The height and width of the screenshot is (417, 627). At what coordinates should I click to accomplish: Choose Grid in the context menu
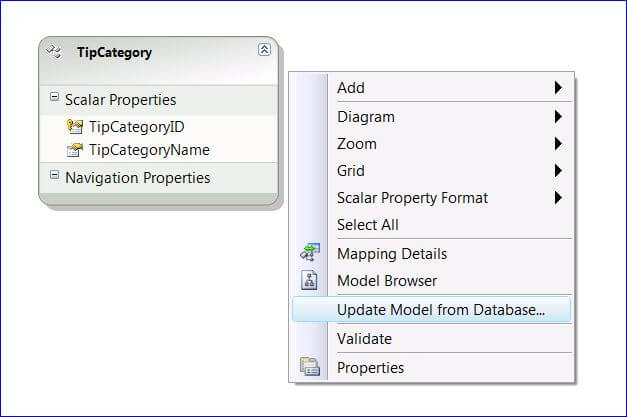coord(431,171)
